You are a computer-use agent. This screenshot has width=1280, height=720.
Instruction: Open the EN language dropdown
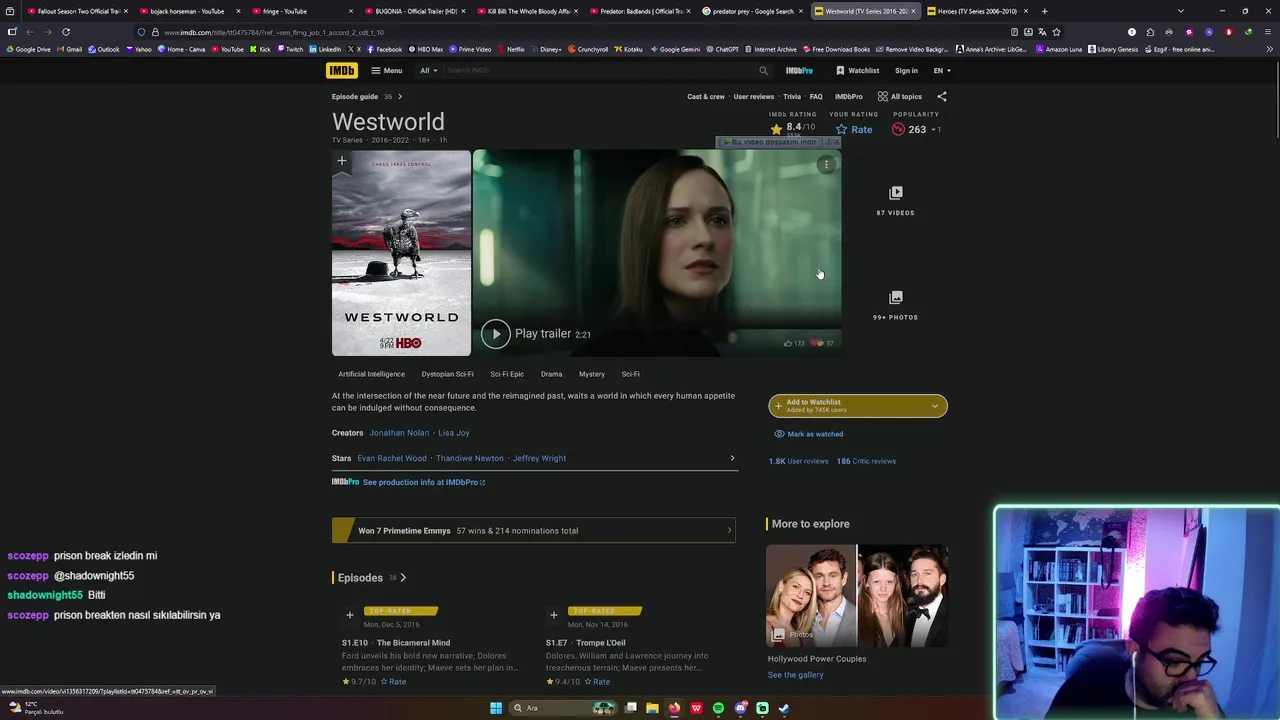(x=942, y=70)
